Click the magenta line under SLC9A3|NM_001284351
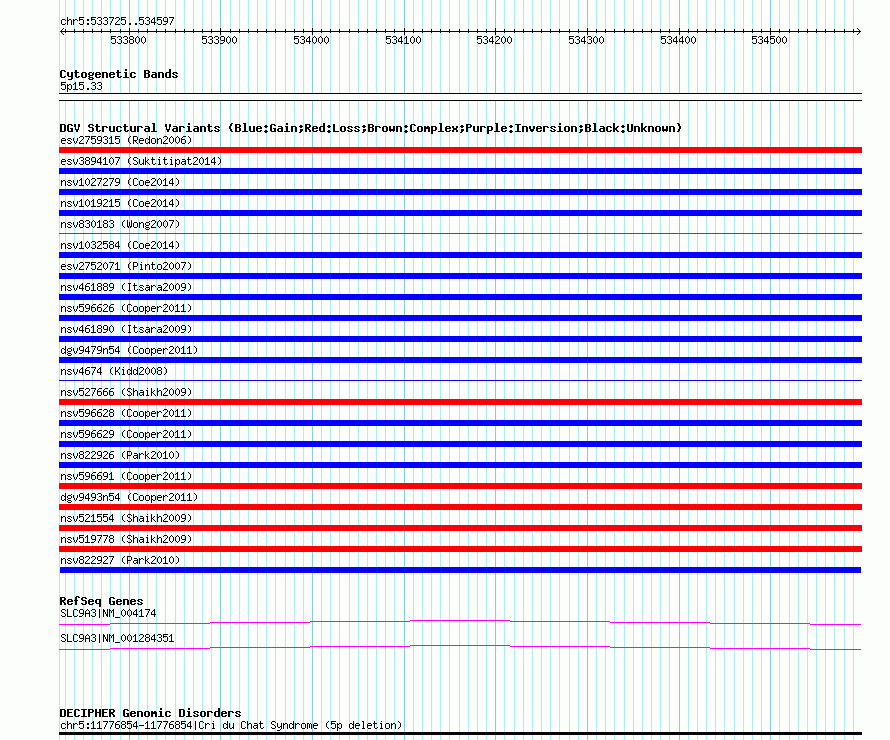This screenshot has height=740, width=890. click(460, 648)
